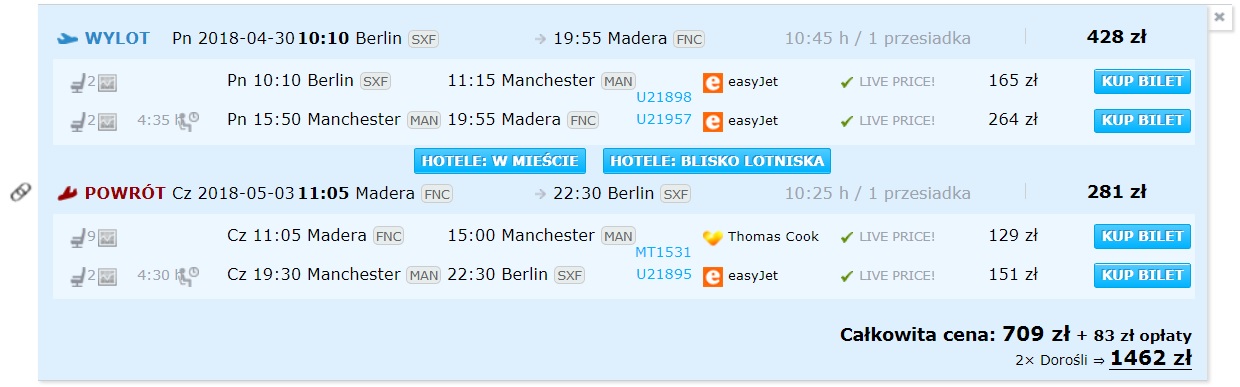Screen dimensions: 1240x387
Task: Open flight number MT1531 link
Action: coord(664,252)
